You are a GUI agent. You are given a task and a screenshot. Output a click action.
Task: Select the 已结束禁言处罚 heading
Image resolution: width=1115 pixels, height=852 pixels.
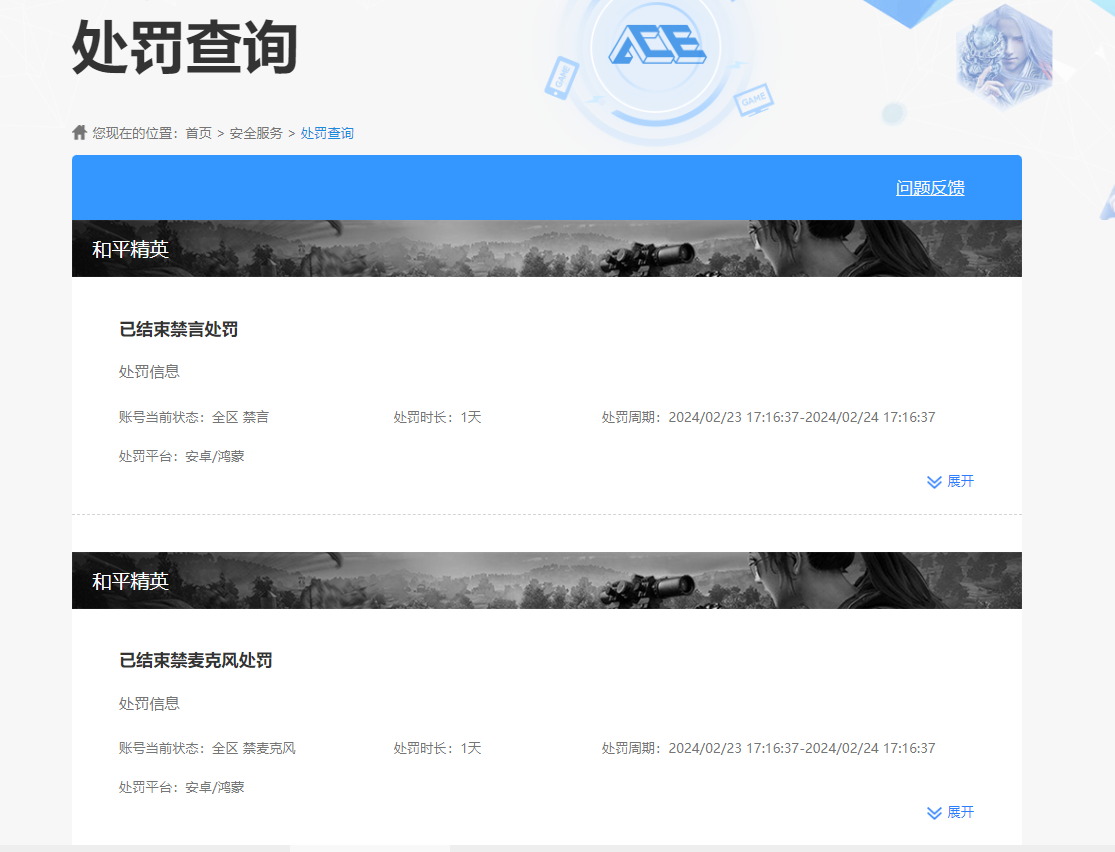(178, 329)
